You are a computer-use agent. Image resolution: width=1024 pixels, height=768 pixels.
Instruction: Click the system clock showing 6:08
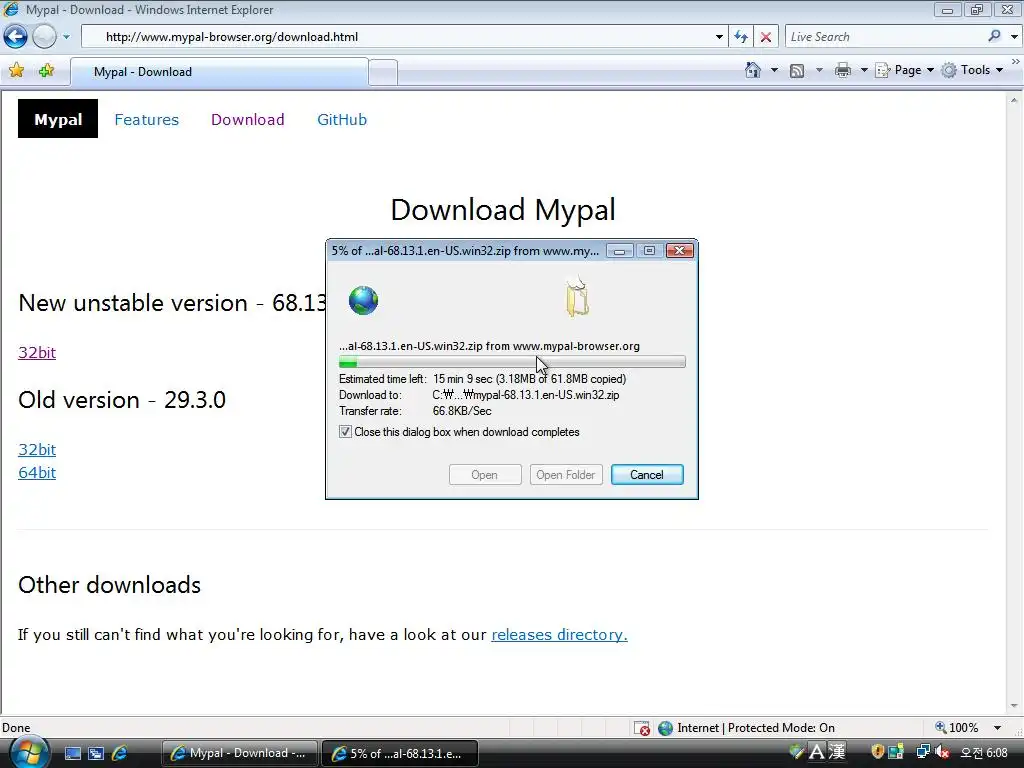tap(984, 753)
